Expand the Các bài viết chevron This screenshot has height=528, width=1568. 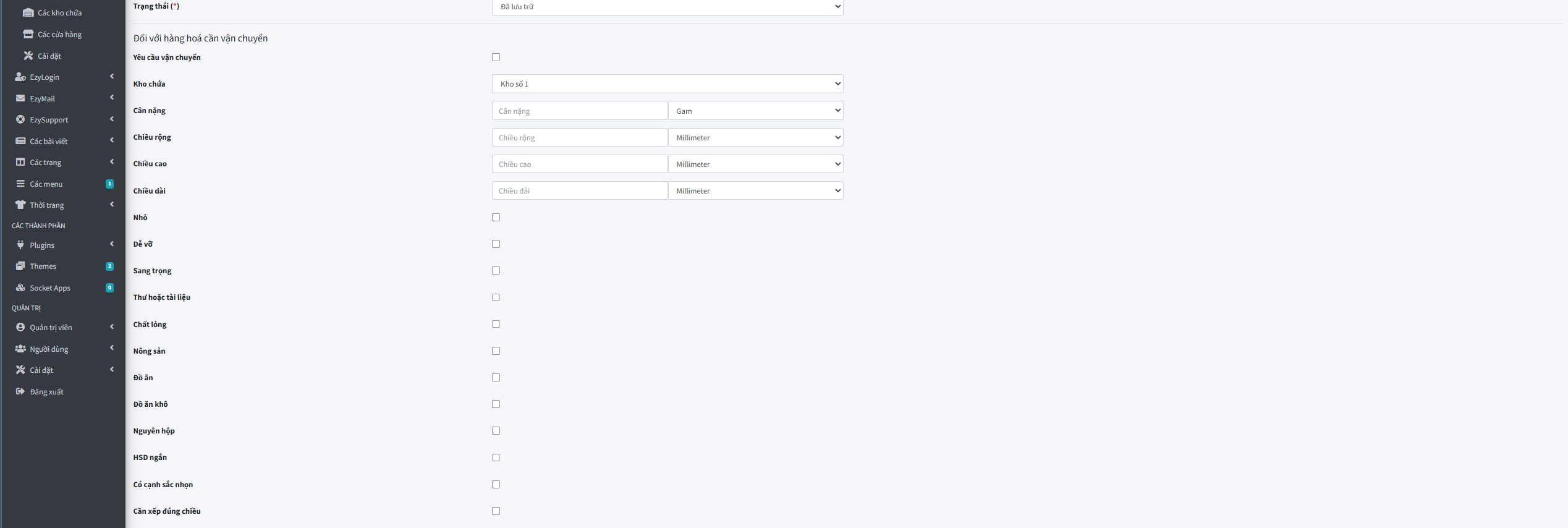(x=112, y=140)
